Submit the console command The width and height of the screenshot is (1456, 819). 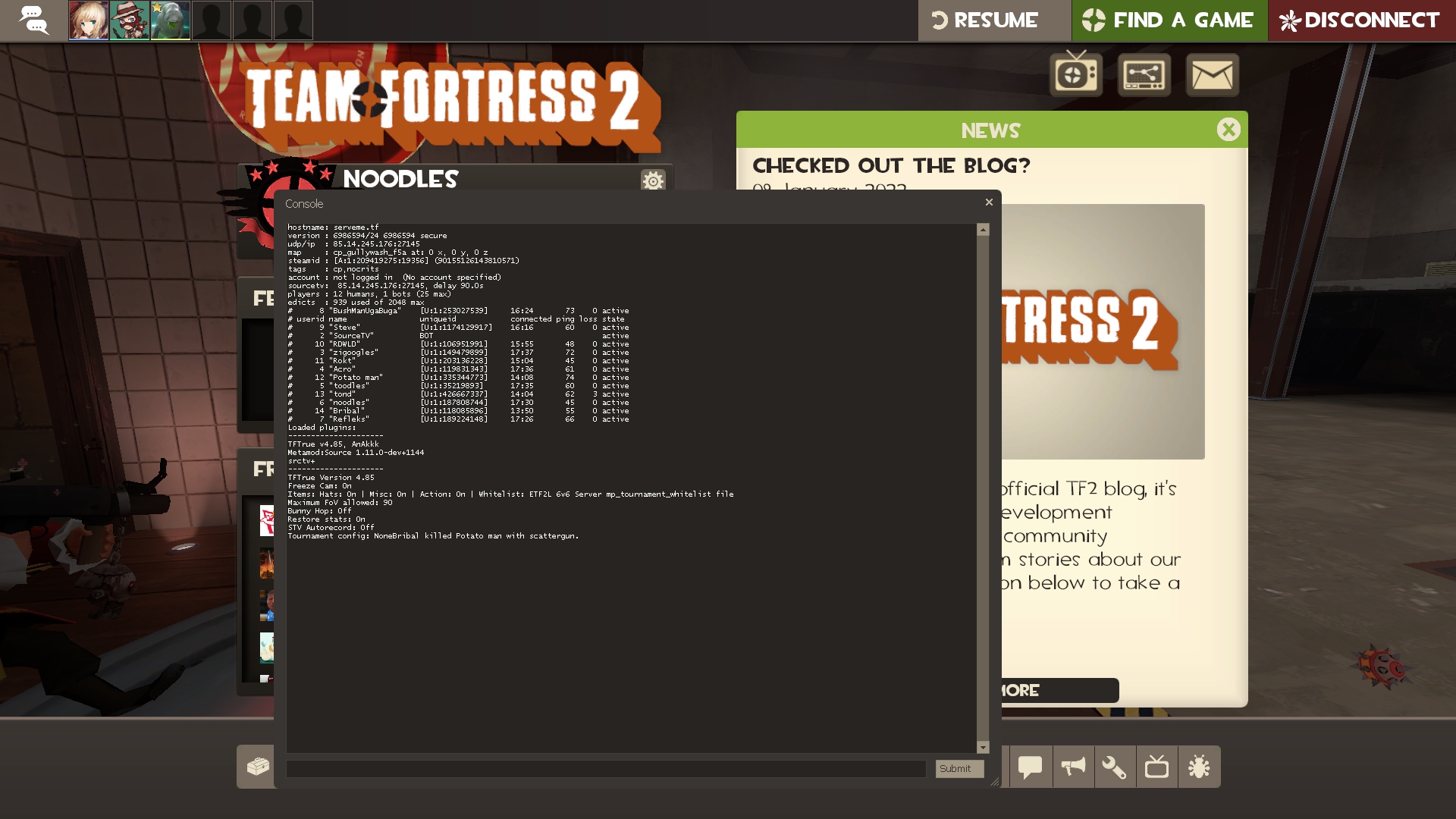pos(959,768)
